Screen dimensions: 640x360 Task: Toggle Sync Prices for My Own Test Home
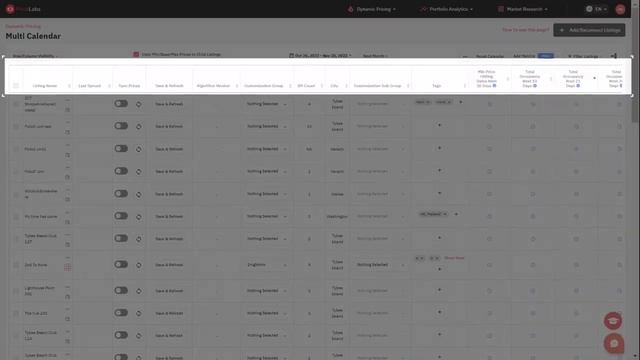pyautogui.click(x=121, y=216)
